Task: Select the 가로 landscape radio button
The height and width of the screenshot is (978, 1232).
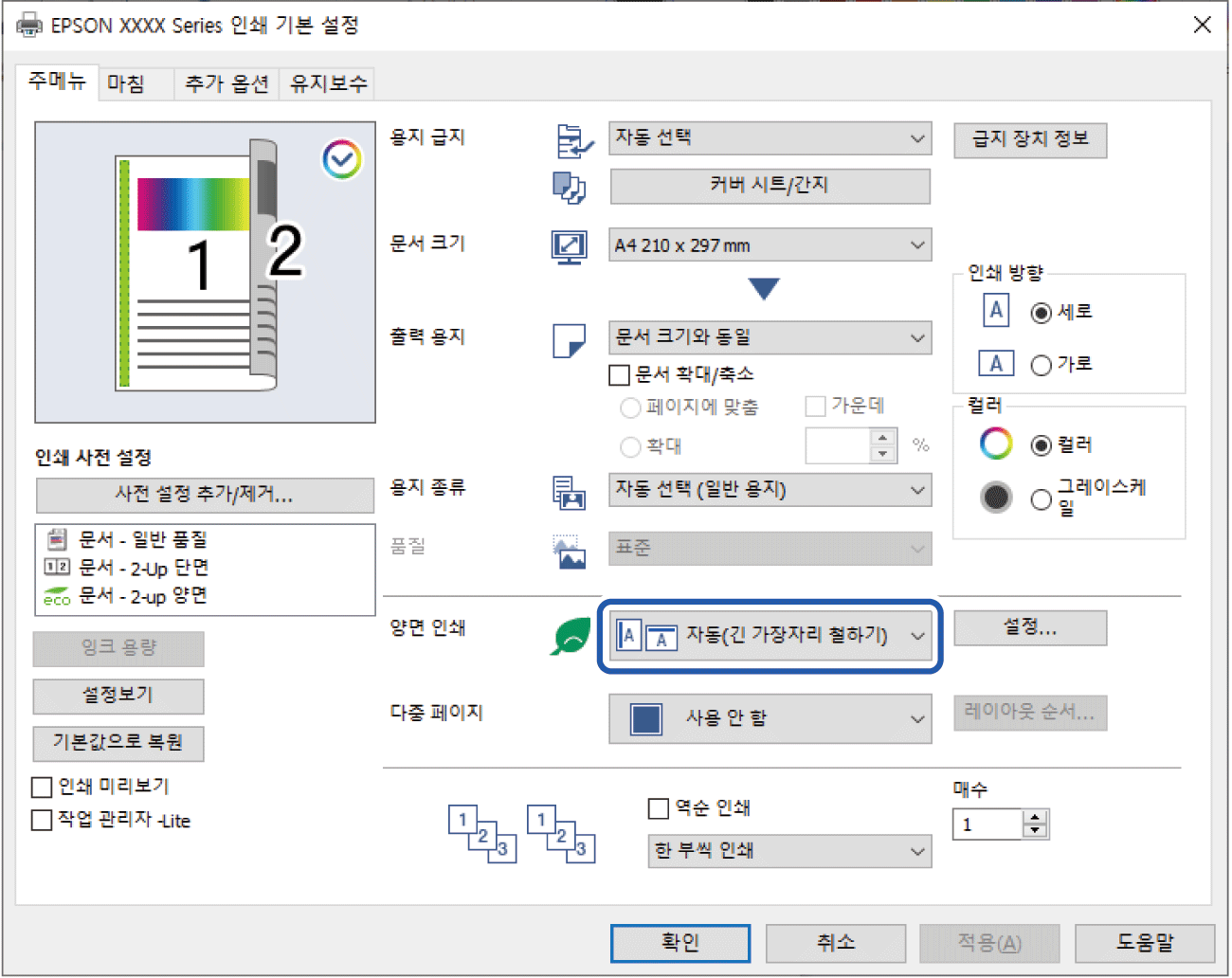Action: click(1041, 365)
